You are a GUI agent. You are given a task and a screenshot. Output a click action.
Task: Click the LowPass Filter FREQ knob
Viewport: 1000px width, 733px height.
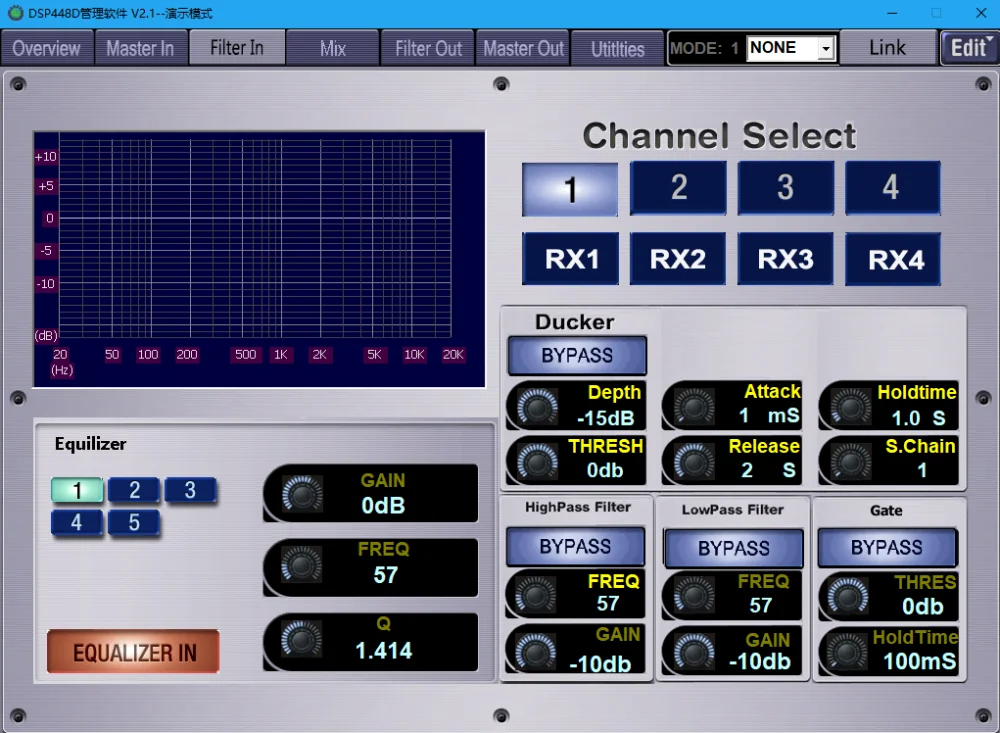[694, 595]
